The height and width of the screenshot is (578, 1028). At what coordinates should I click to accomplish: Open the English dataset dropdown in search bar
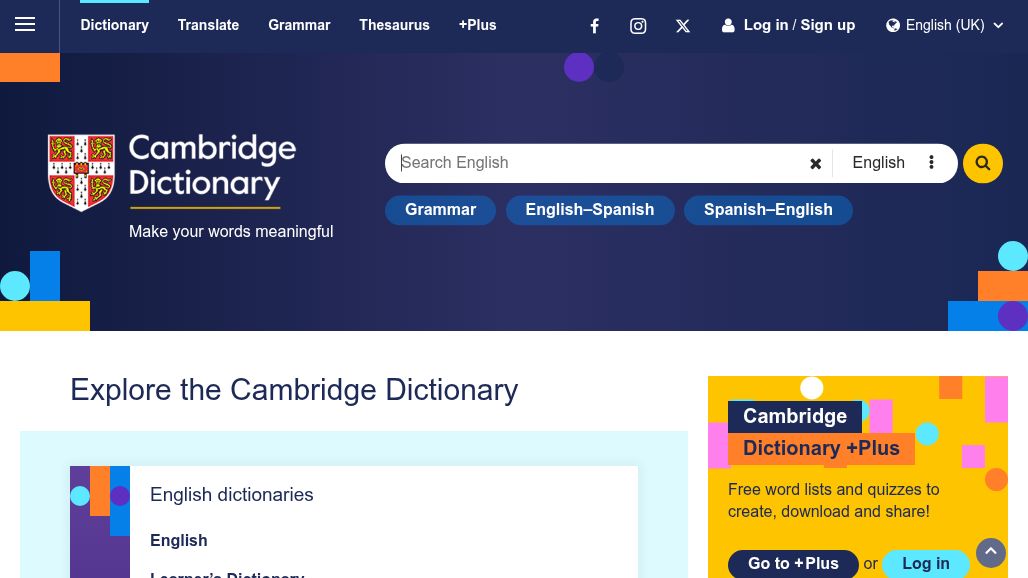tap(893, 163)
